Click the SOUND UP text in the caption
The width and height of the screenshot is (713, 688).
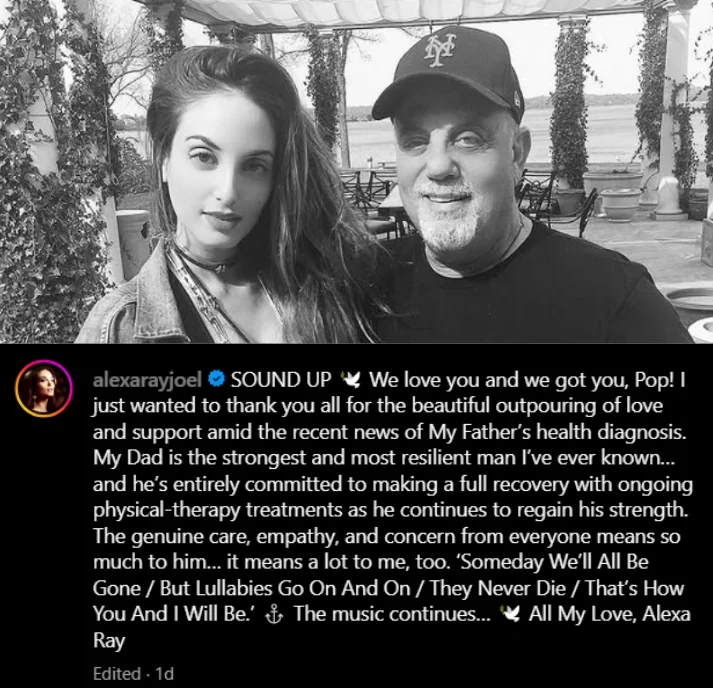[x=281, y=380]
